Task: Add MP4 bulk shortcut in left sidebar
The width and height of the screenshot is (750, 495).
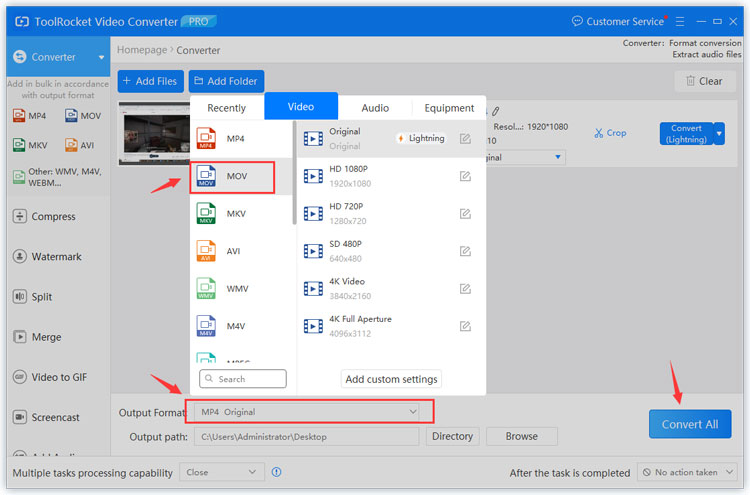Action: (30, 116)
